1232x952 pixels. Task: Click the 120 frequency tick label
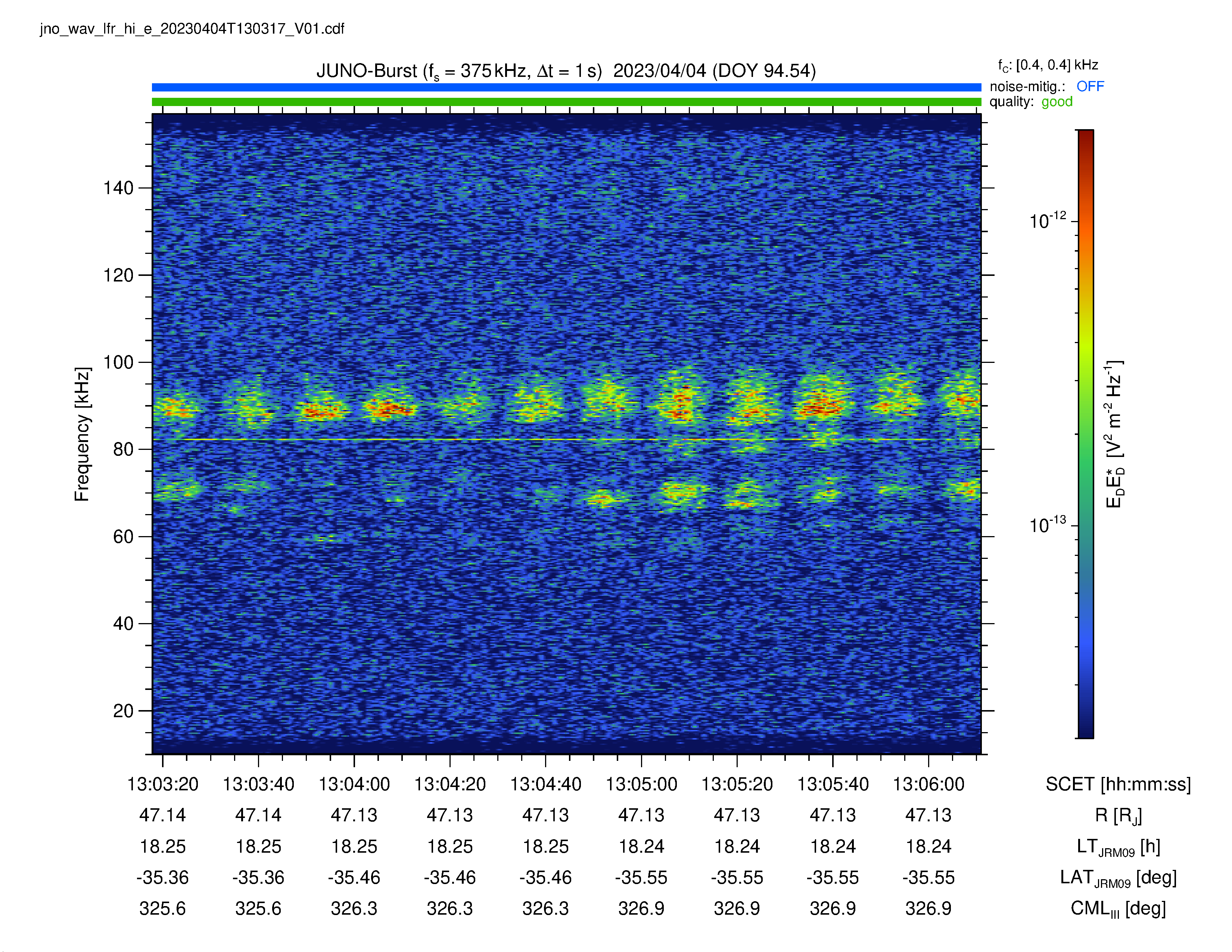tap(118, 275)
